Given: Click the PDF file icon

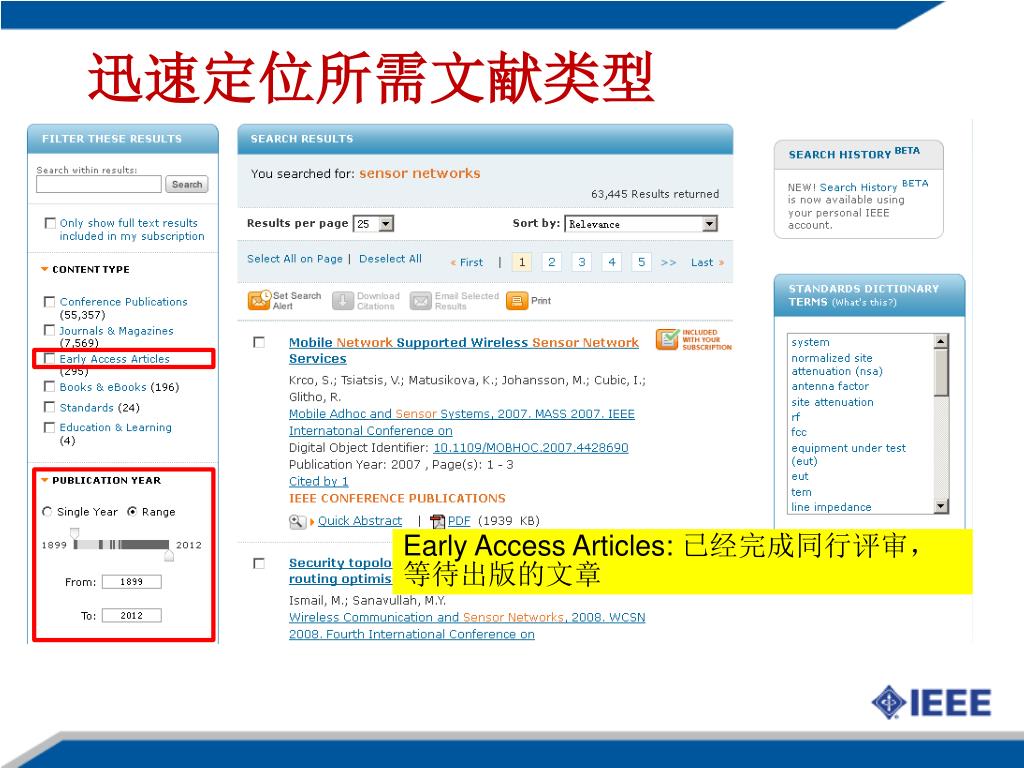Looking at the screenshot, I should click(438, 521).
